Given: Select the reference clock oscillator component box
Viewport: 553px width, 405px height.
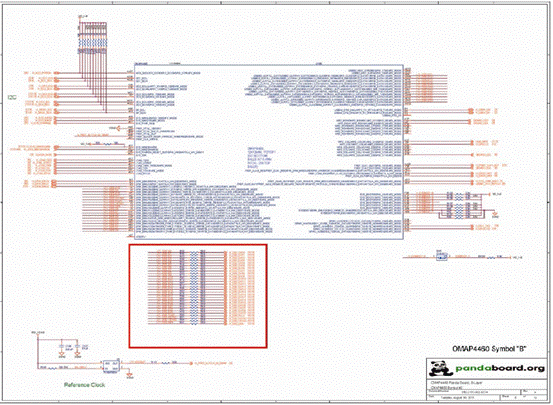Looking at the screenshot, I should [x=111, y=366].
